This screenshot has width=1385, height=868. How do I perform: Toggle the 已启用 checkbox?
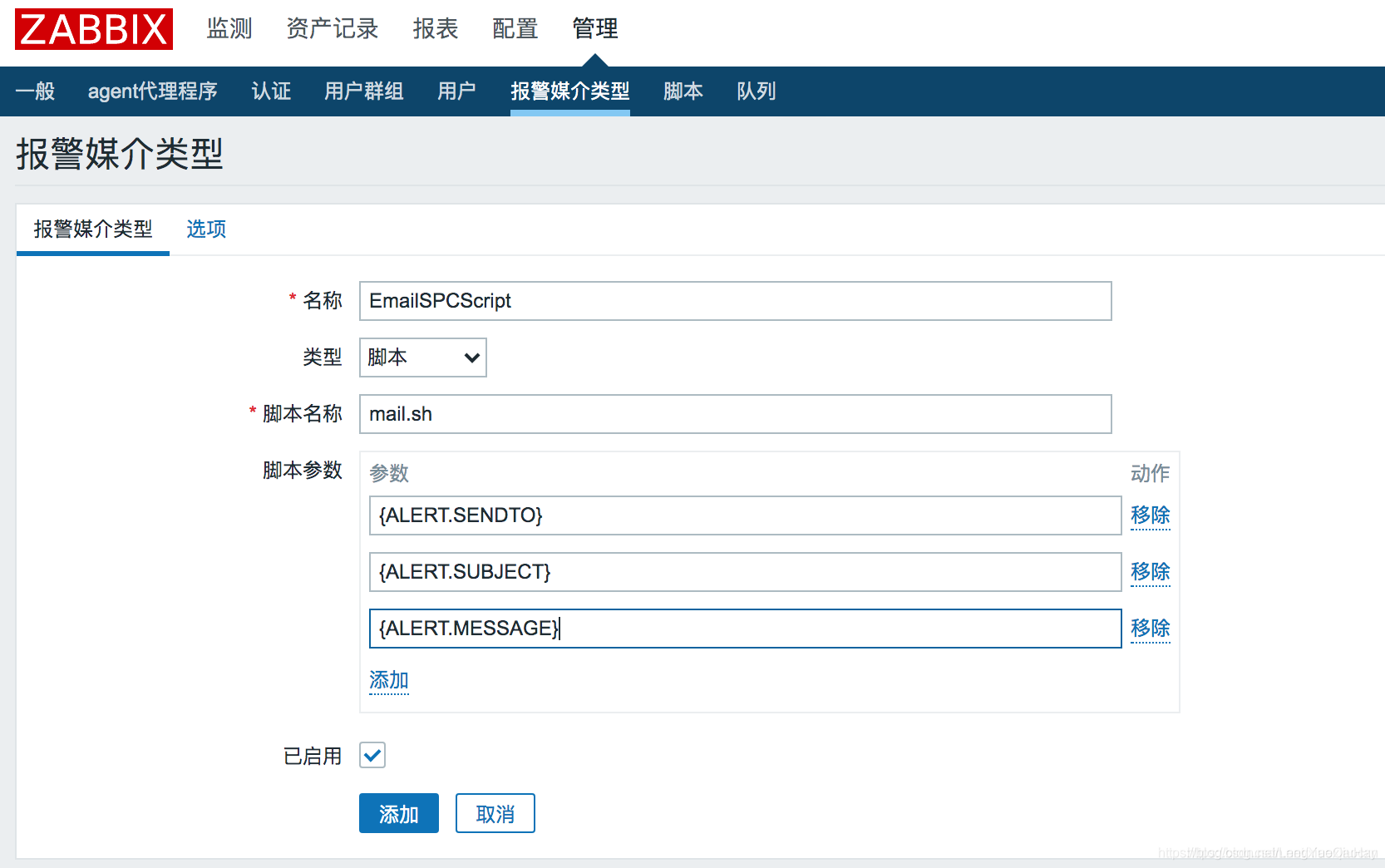coord(372,755)
